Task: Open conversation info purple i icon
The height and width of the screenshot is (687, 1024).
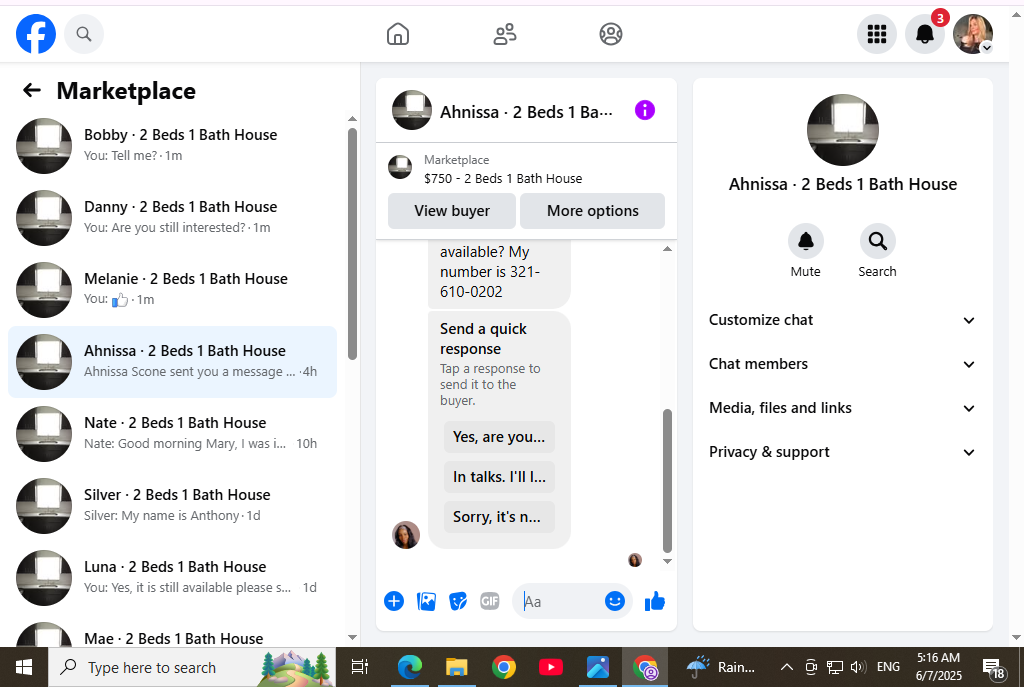Action: [x=645, y=110]
